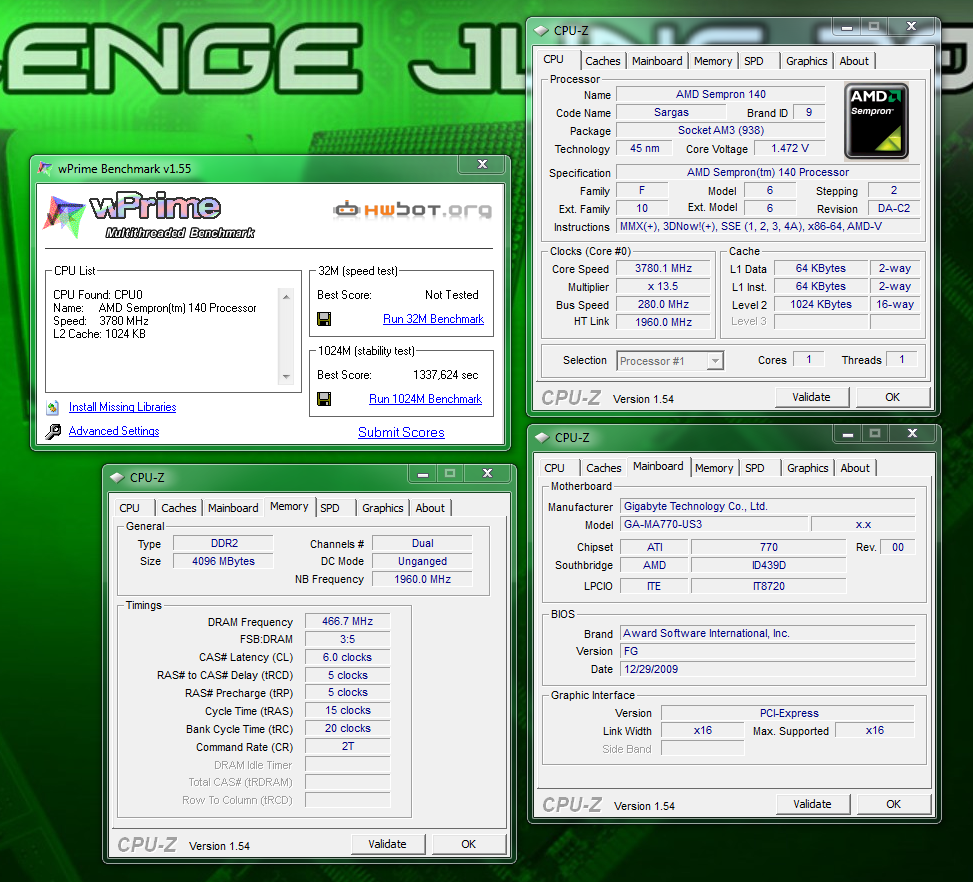The height and width of the screenshot is (882, 973).
Task: Open the About tab in the CPU-Z Mainboard window
Action: pos(854,468)
